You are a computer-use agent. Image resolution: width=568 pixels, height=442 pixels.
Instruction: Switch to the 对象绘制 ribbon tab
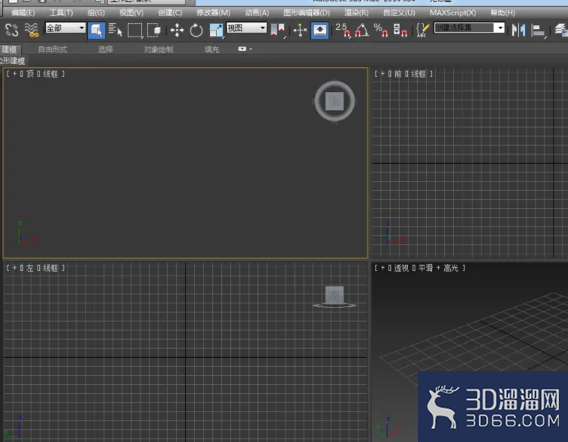click(158, 50)
